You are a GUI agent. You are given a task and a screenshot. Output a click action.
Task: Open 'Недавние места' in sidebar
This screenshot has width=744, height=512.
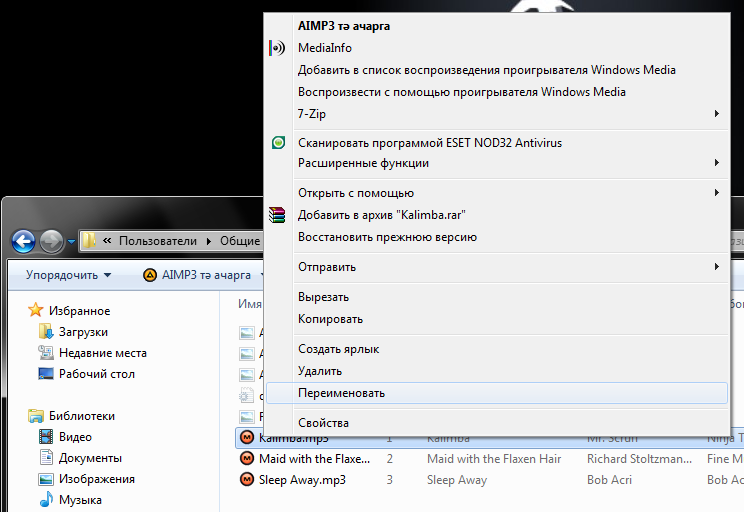102,353
